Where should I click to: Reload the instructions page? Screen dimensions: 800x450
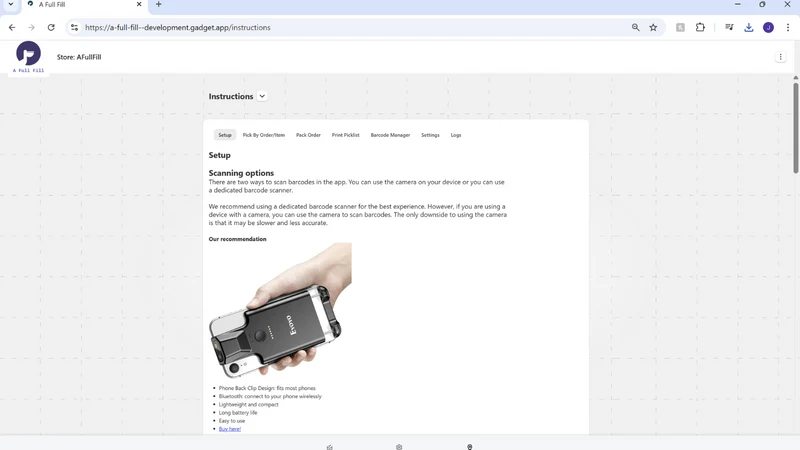pos(51,28)
